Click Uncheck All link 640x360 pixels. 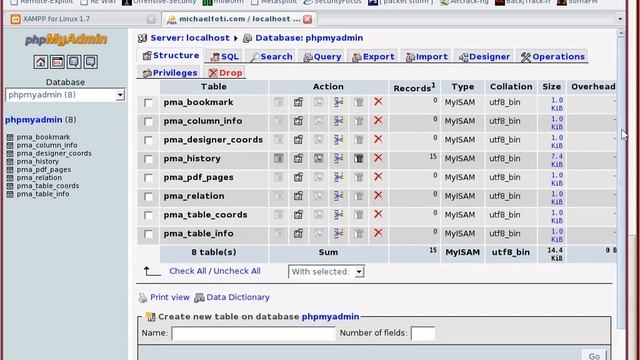click(x=237, y=271)
